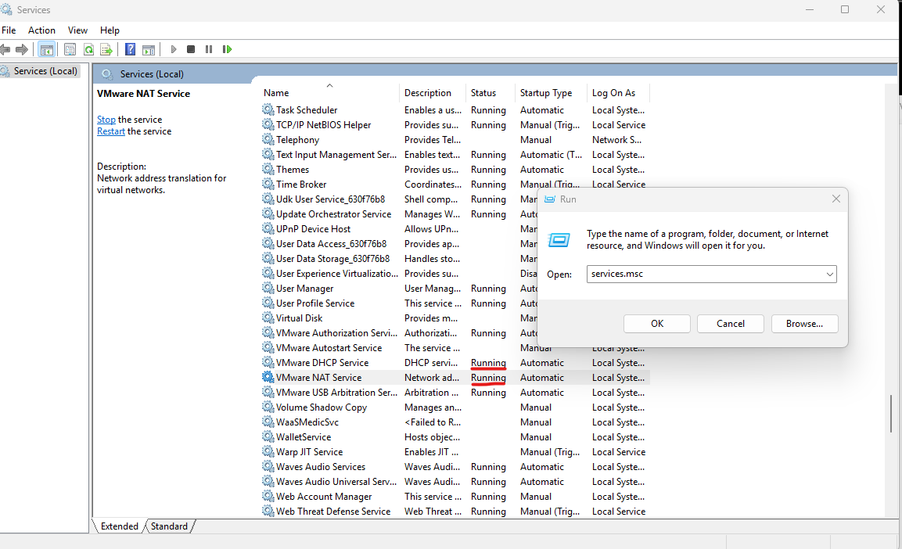The width and height of the screenshot is (902, 549).
Task: Open the Help menu
Action: [109, 30]
